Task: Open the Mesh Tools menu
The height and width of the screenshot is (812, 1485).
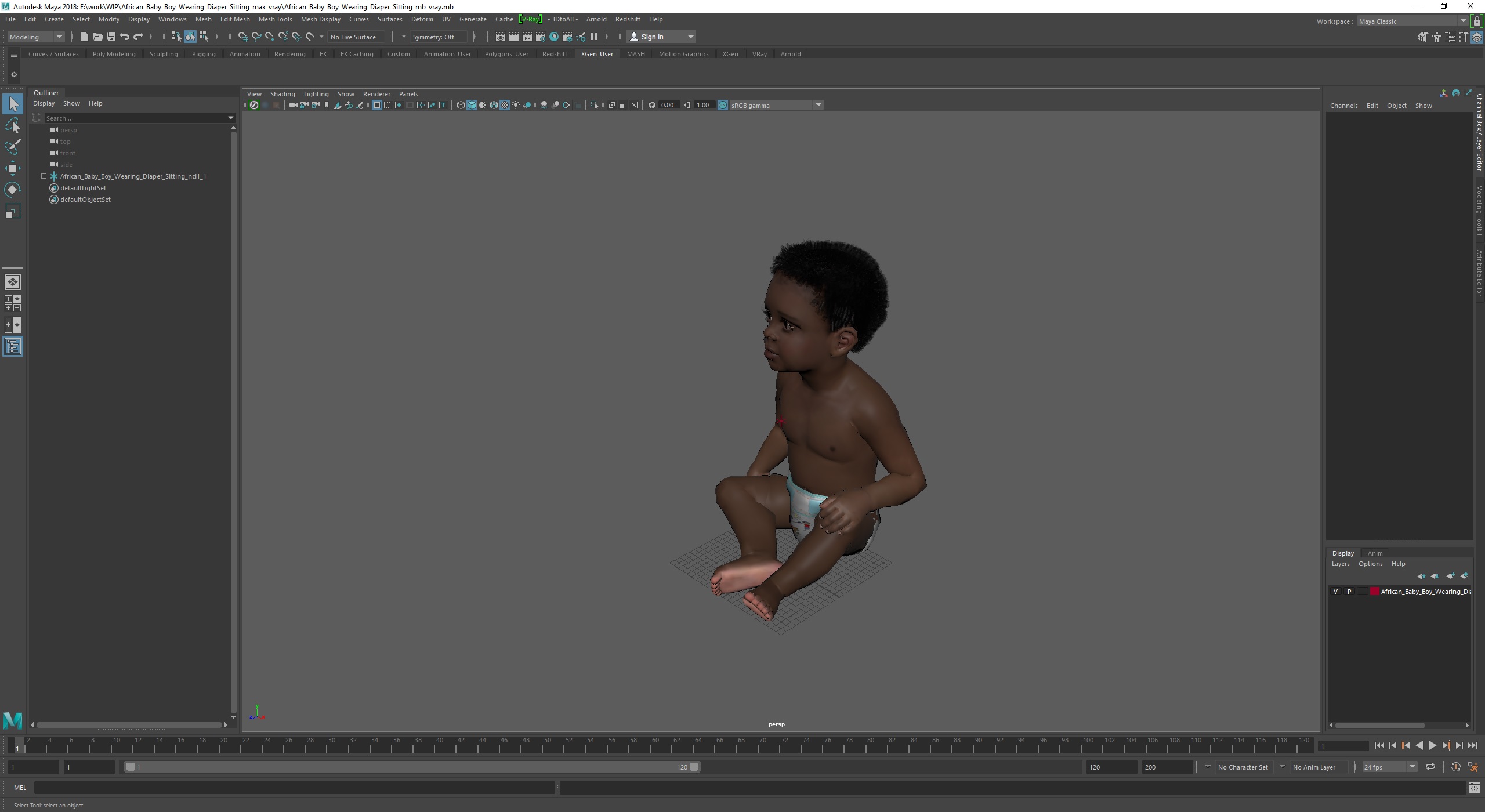Action: (275, 19)
